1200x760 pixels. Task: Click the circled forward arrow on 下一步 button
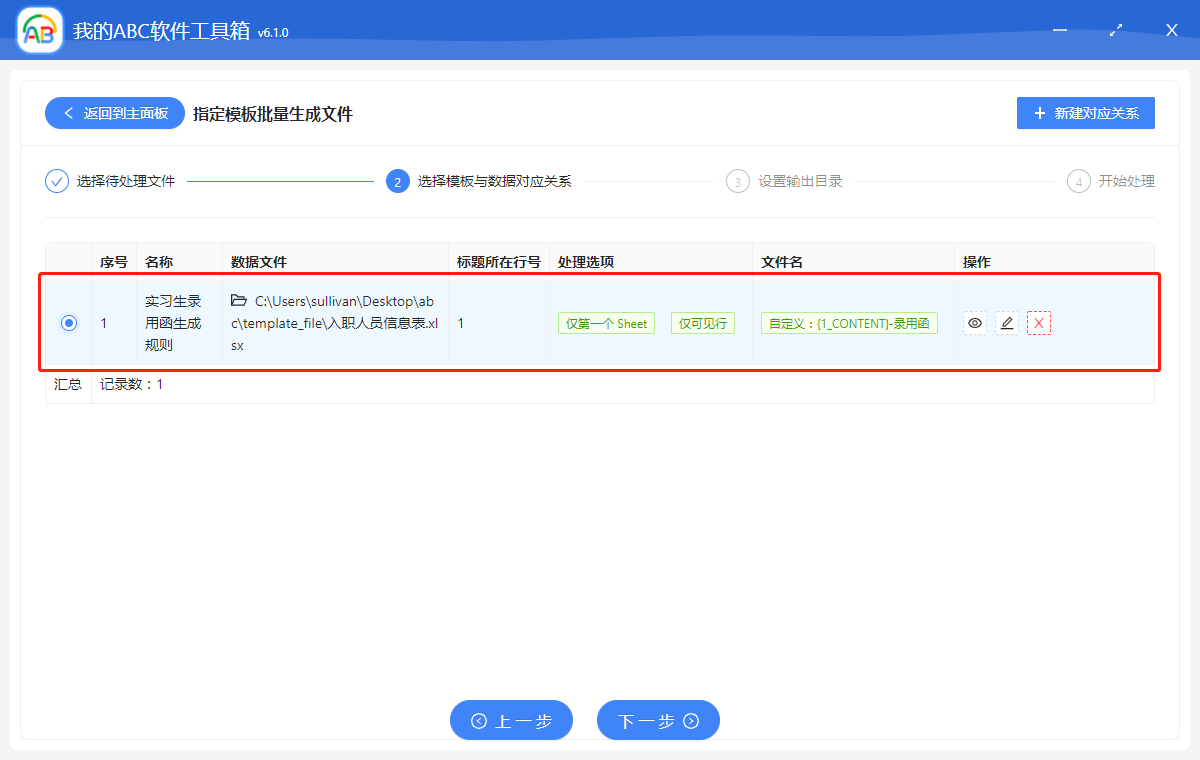690,720
